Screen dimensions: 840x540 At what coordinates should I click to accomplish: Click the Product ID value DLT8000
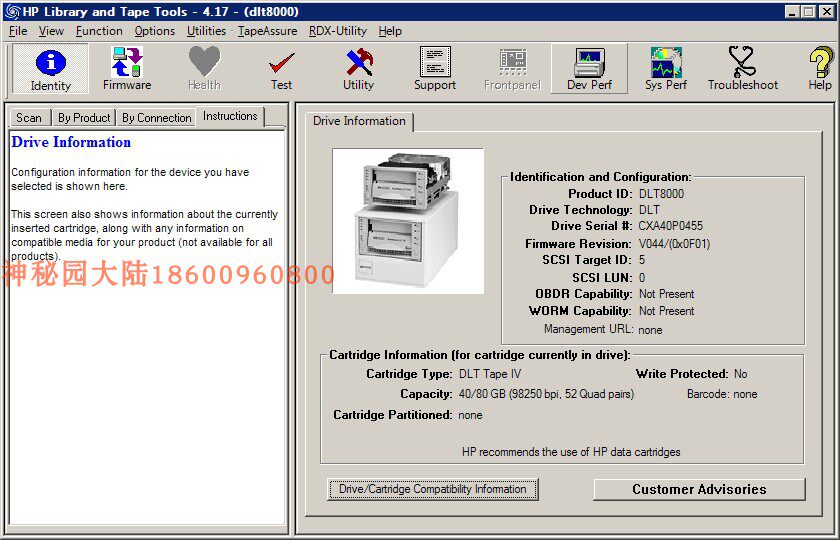click(x=661, y=194)
